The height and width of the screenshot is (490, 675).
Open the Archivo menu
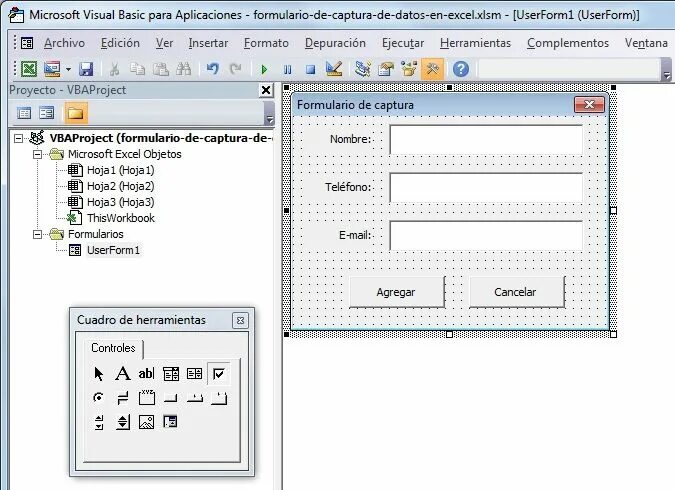pos(64,43)
